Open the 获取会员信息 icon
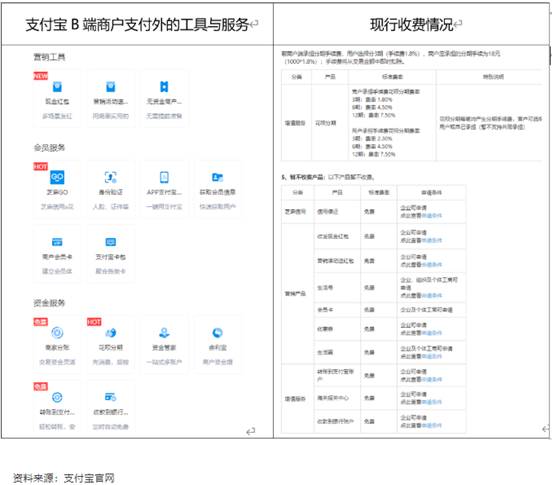554x485 pixels. point(217,177)
